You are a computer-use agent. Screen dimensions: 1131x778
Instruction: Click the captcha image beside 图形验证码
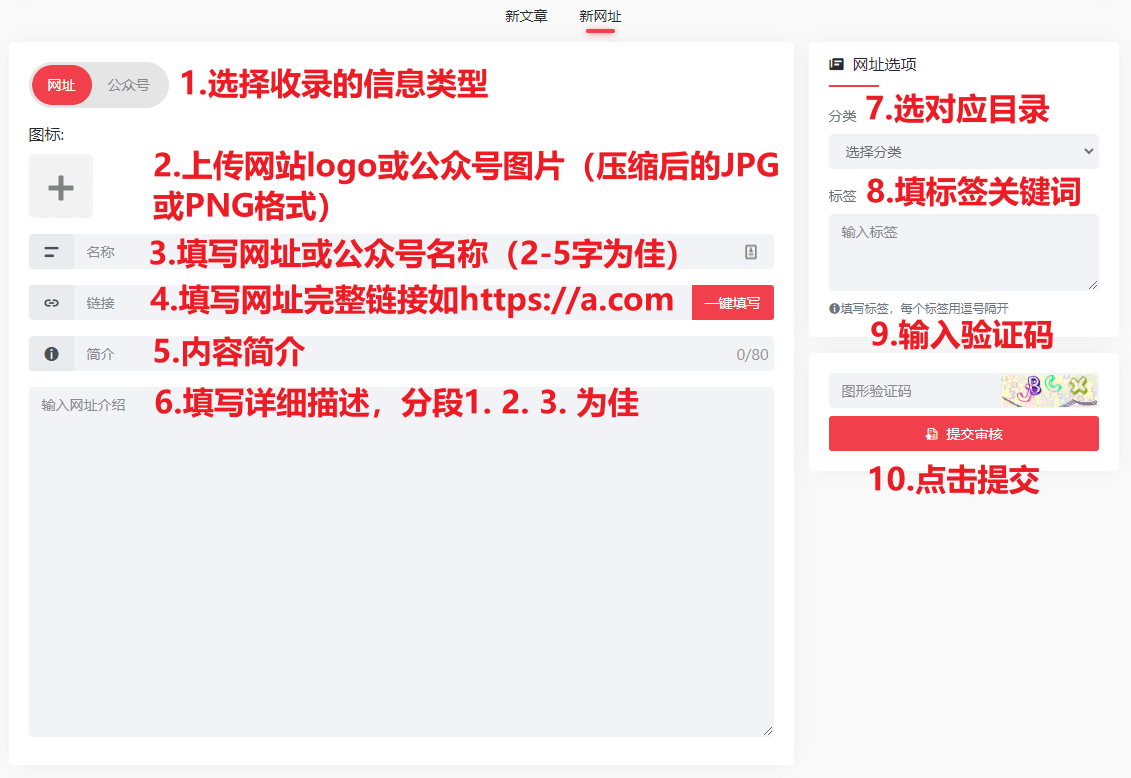coord(1048,390)
